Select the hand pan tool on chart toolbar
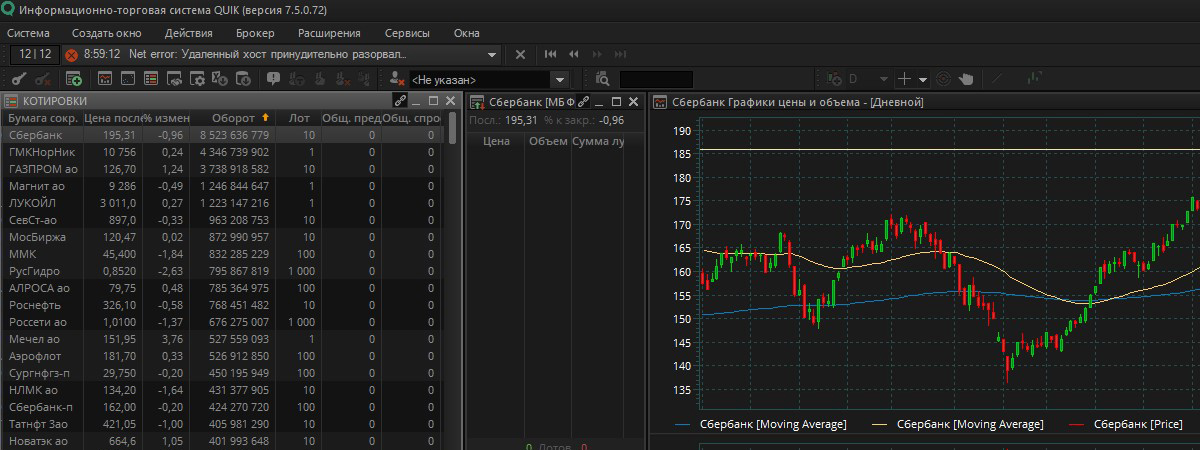 (x=966, y=79)
